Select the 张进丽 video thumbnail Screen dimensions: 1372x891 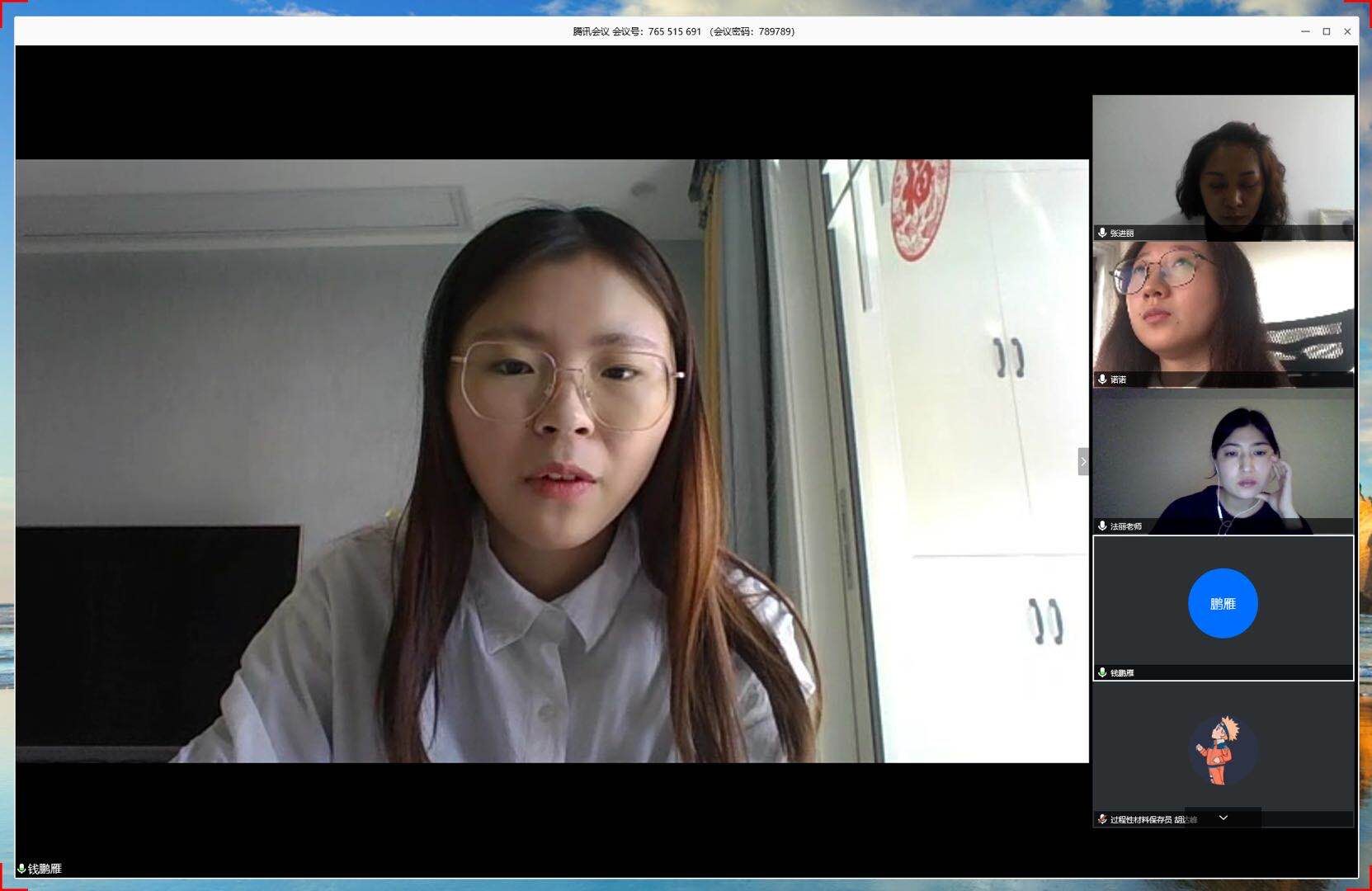(x=1223, y=165)
